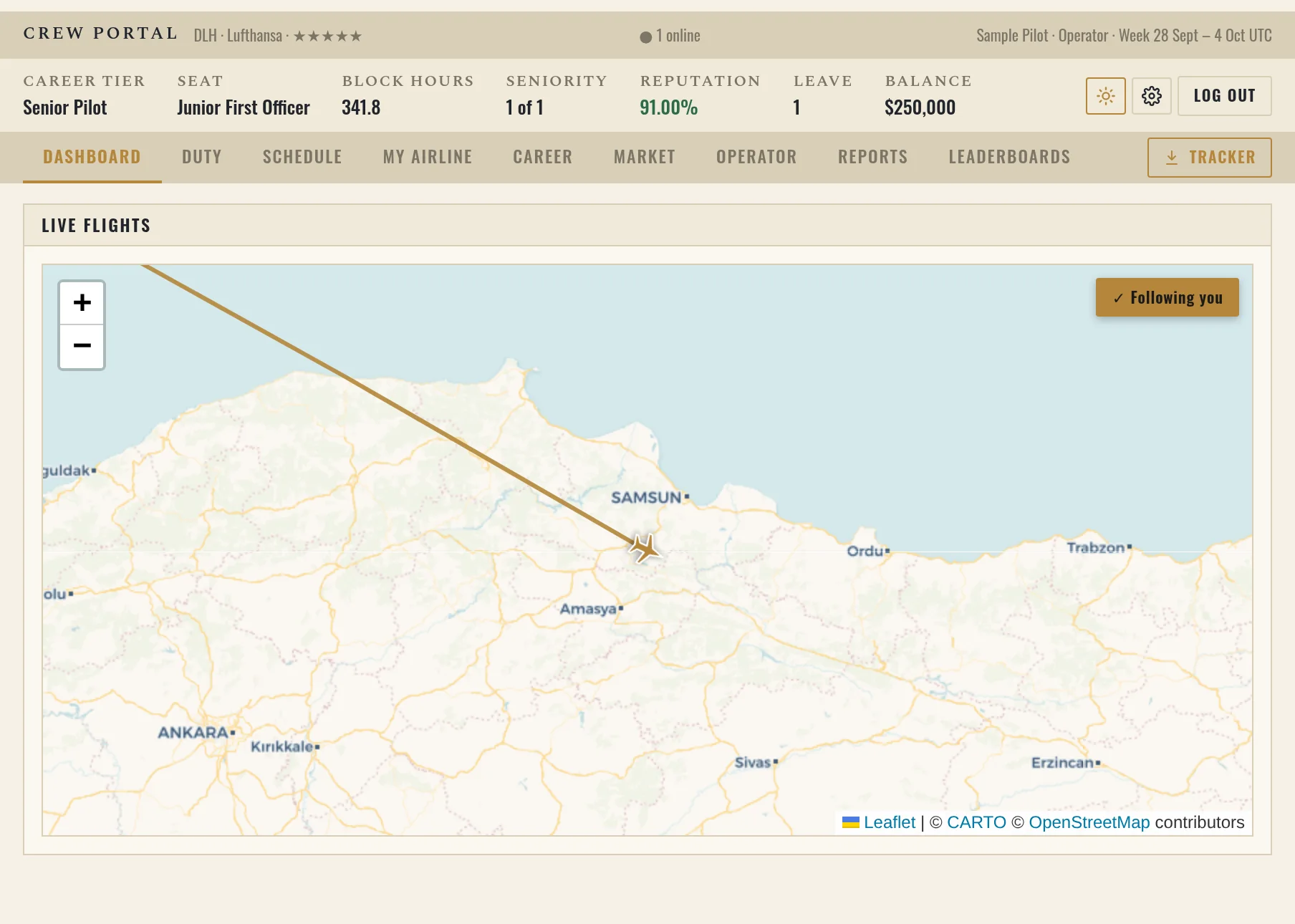Open the Dashboard tab
Screen dimensions: 1295x924
click(x=92, y=157)
